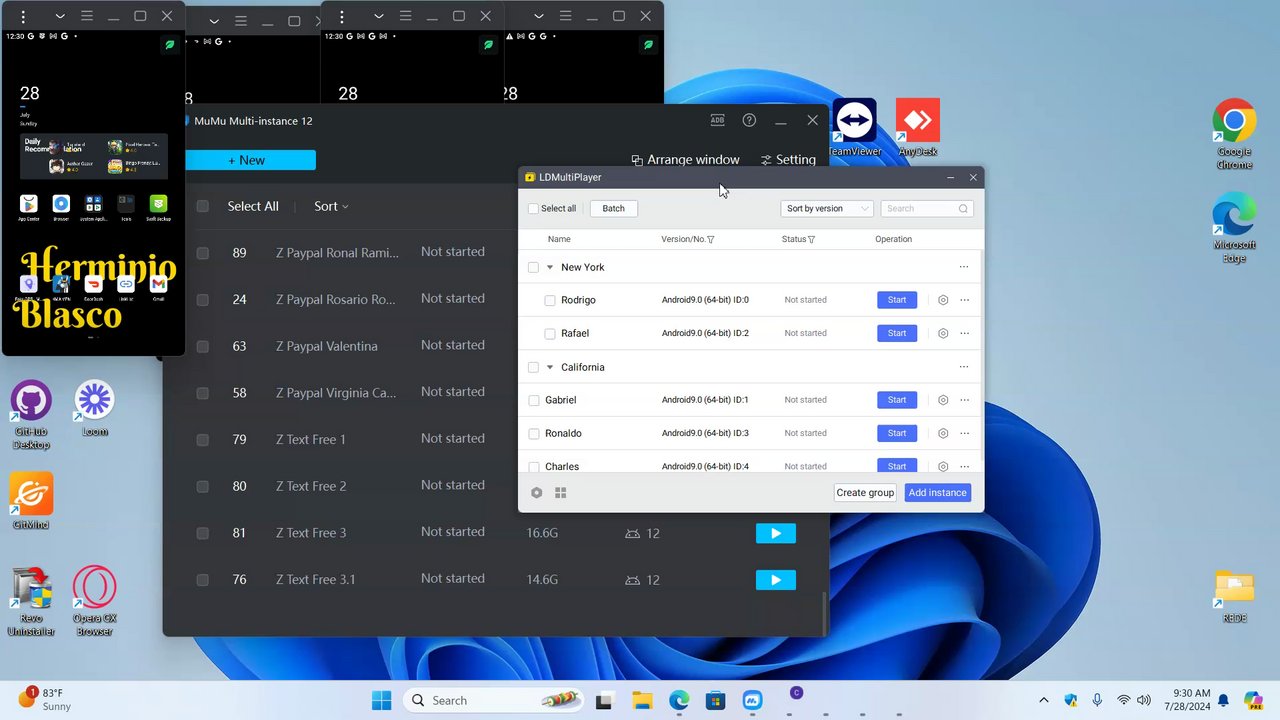Open three-dot menu of first emulator window
The width and height of the screenshot is (1280, 720).
23,16
